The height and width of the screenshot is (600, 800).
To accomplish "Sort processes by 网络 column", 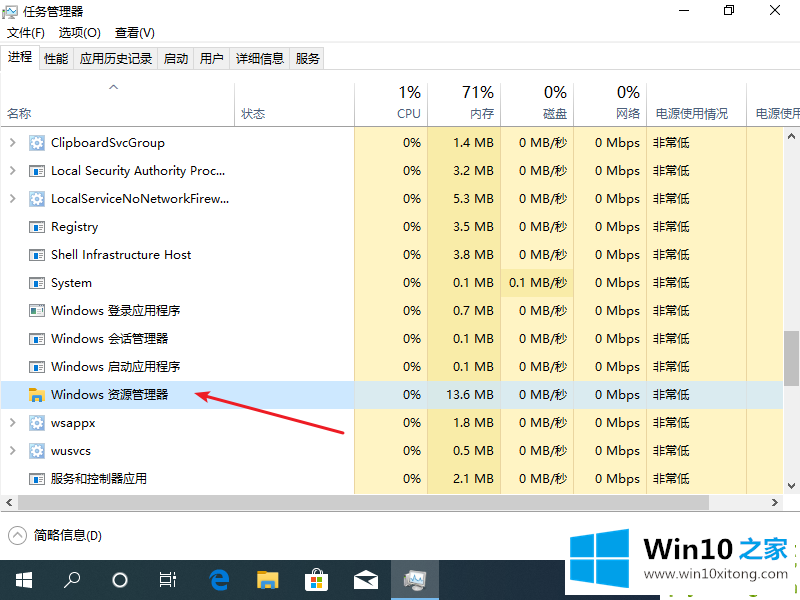I will pyautogui.click(x=610, y=105).
